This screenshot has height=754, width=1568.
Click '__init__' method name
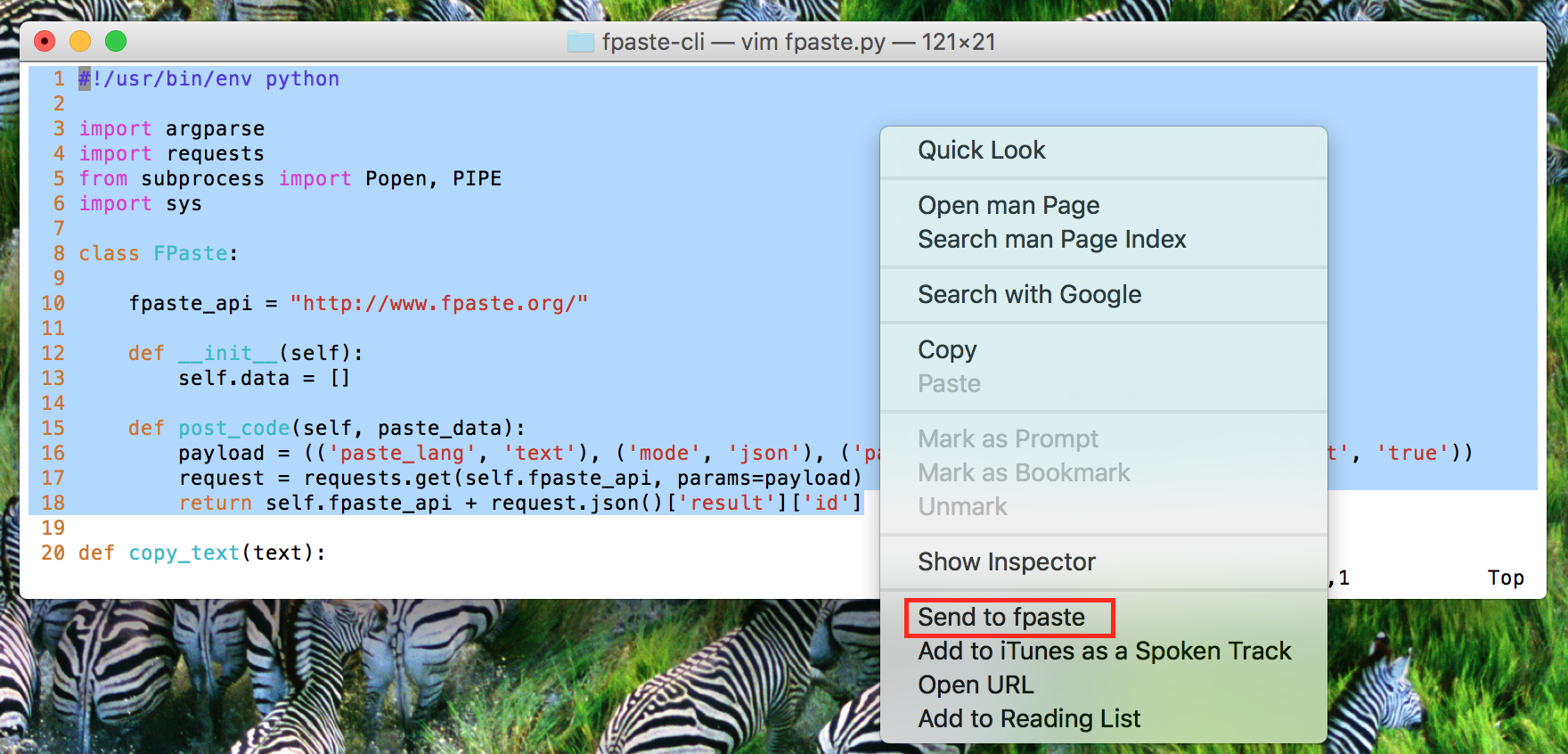[228, 354]
